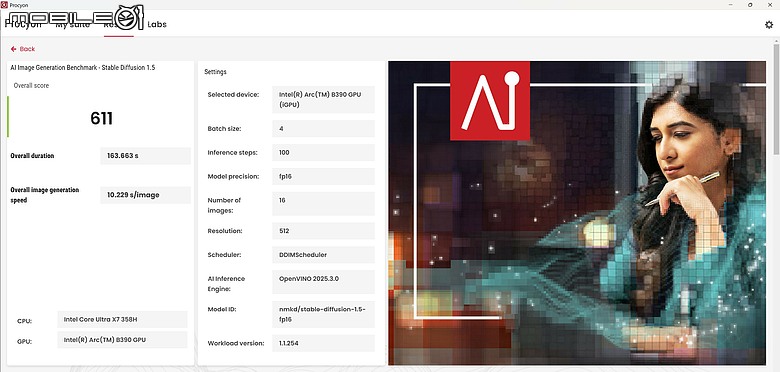Click the Overall score label
Image resolution: width=780 pixels, height=372 pixels.
[x=31, y=86]
